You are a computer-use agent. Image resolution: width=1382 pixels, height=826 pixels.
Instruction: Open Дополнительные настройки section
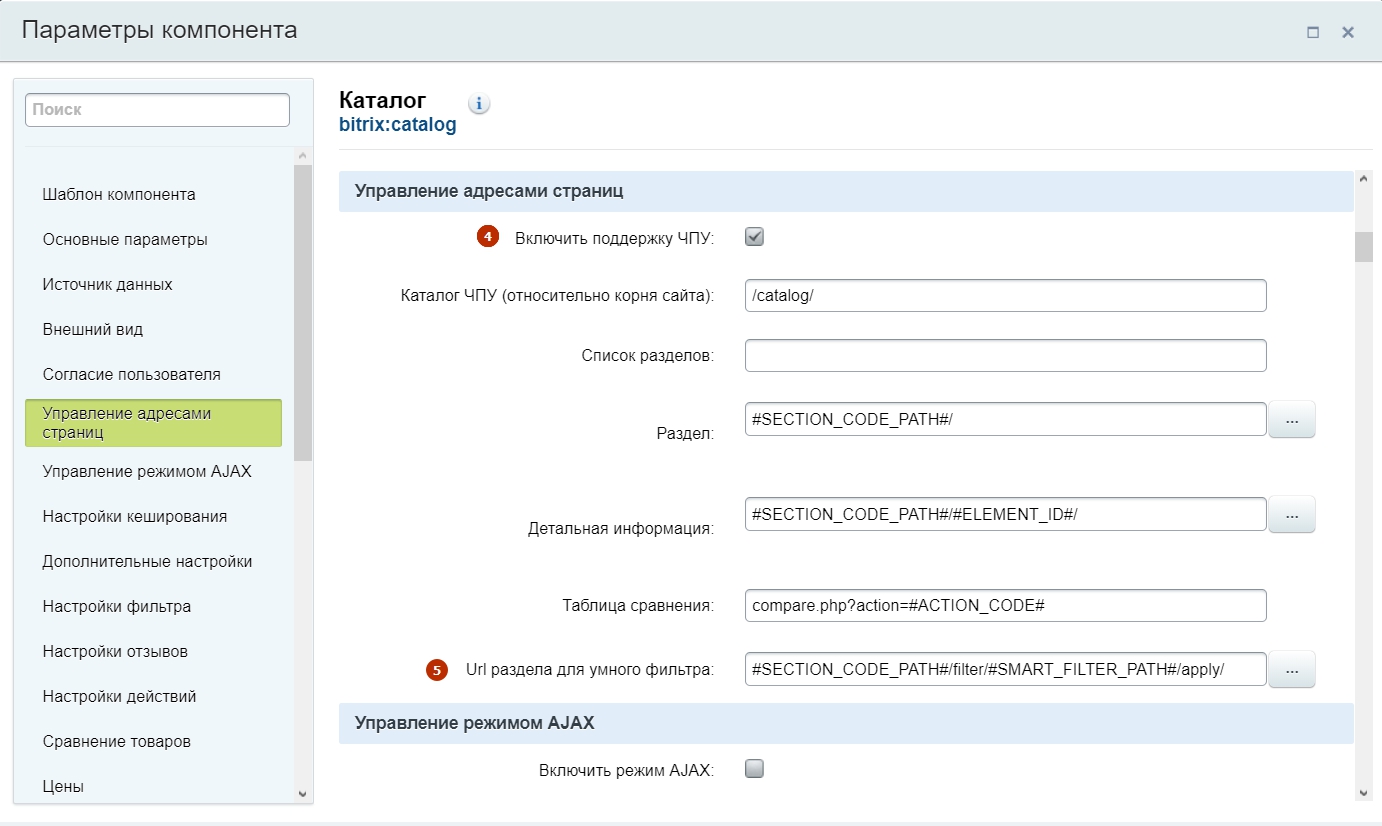pyautogui.click(x=147, y=562)
